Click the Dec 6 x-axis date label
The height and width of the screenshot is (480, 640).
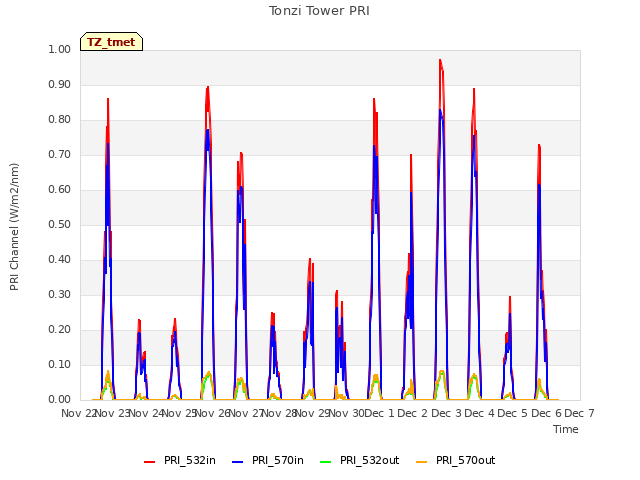[x=547, y=413]
